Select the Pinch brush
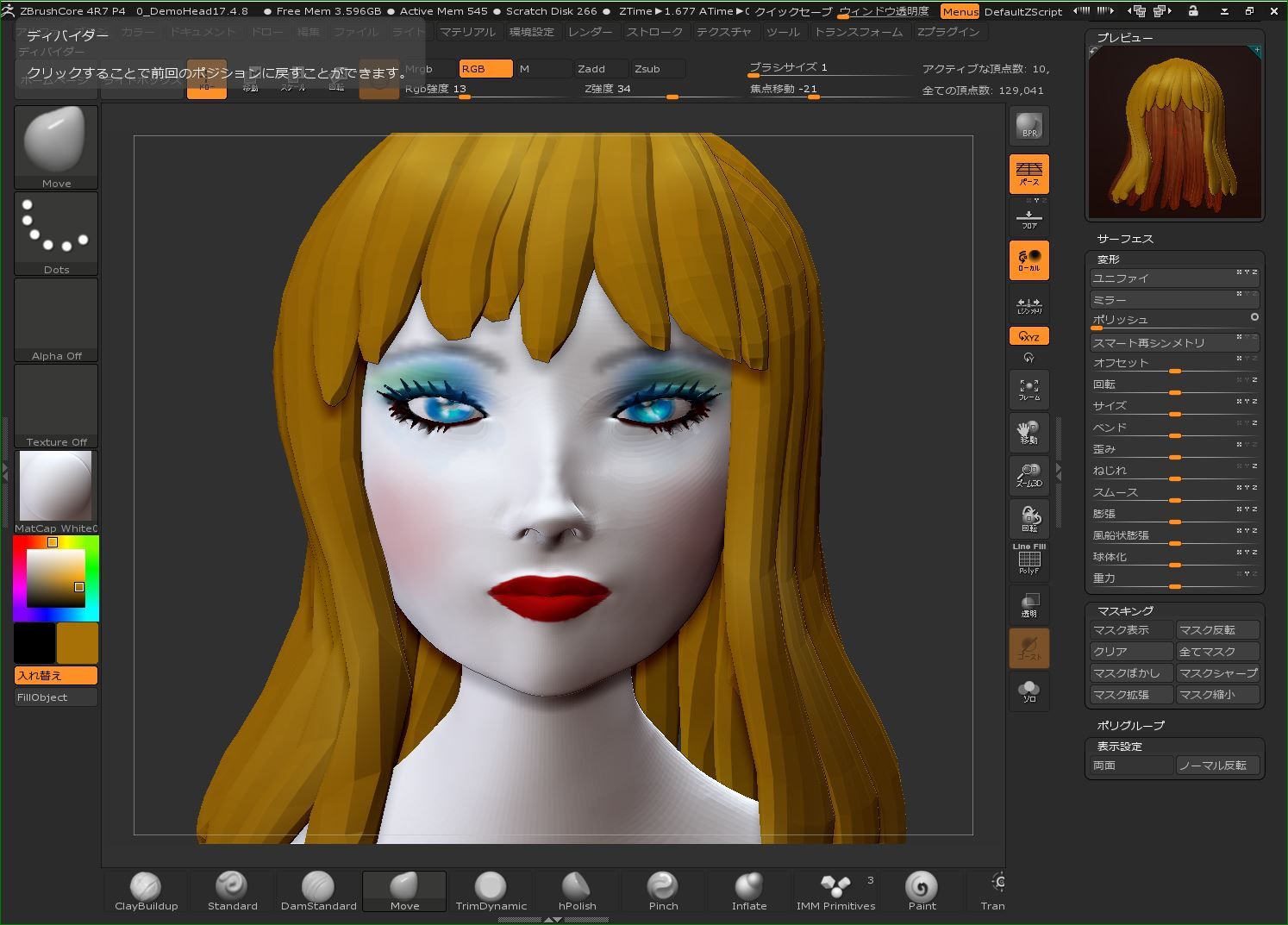This screenshot has width=1288, height=925. [663, 891]
